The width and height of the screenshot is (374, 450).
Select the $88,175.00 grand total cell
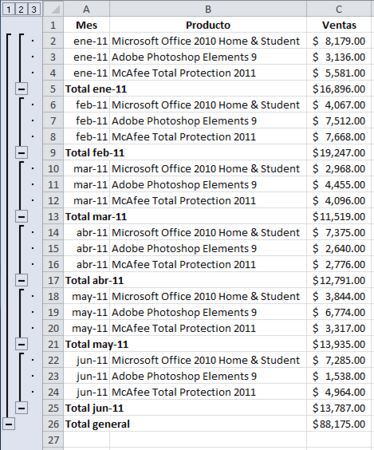(339, 424)
